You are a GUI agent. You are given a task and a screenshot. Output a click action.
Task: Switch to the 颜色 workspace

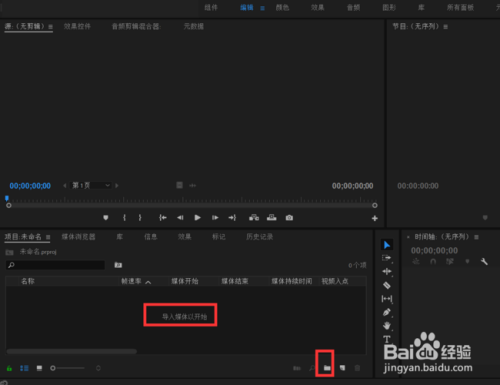(x=282, y=7)
